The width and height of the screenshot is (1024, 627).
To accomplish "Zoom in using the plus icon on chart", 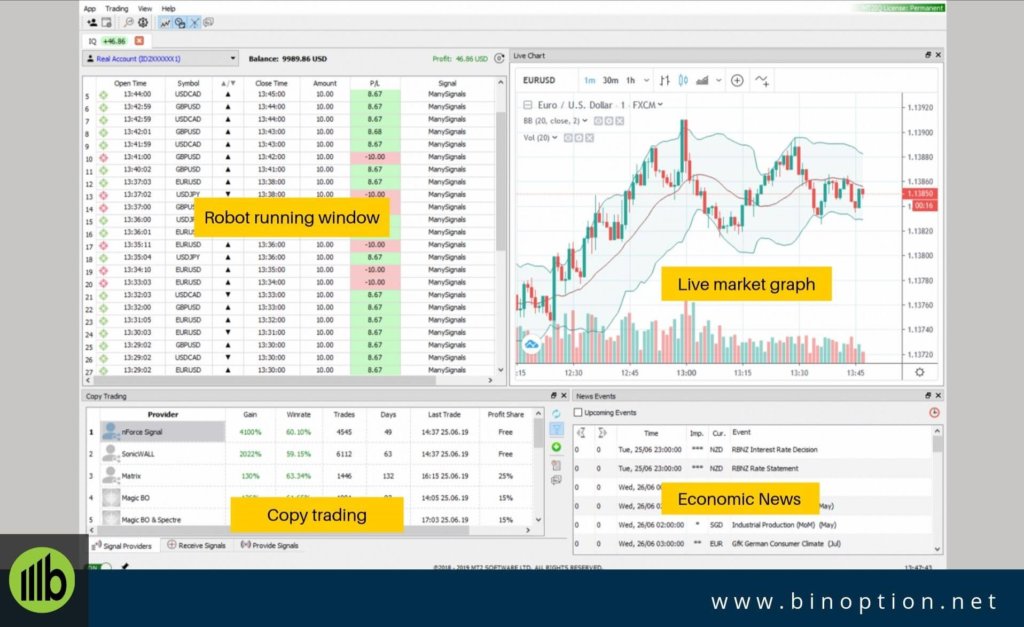I will click(x=737, y=79).
